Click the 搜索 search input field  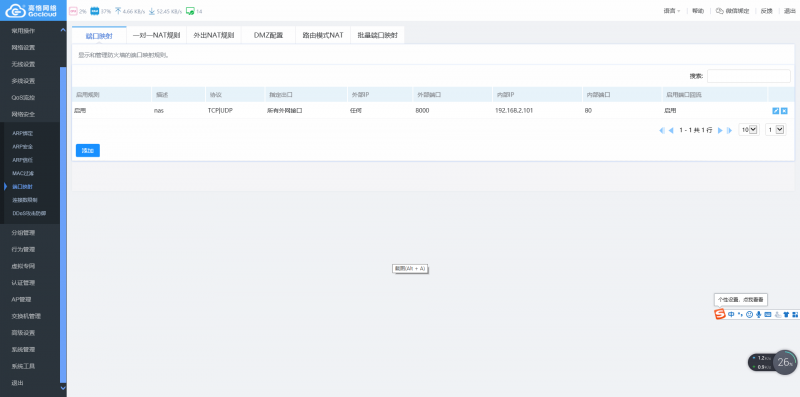[x=748, y=76]
